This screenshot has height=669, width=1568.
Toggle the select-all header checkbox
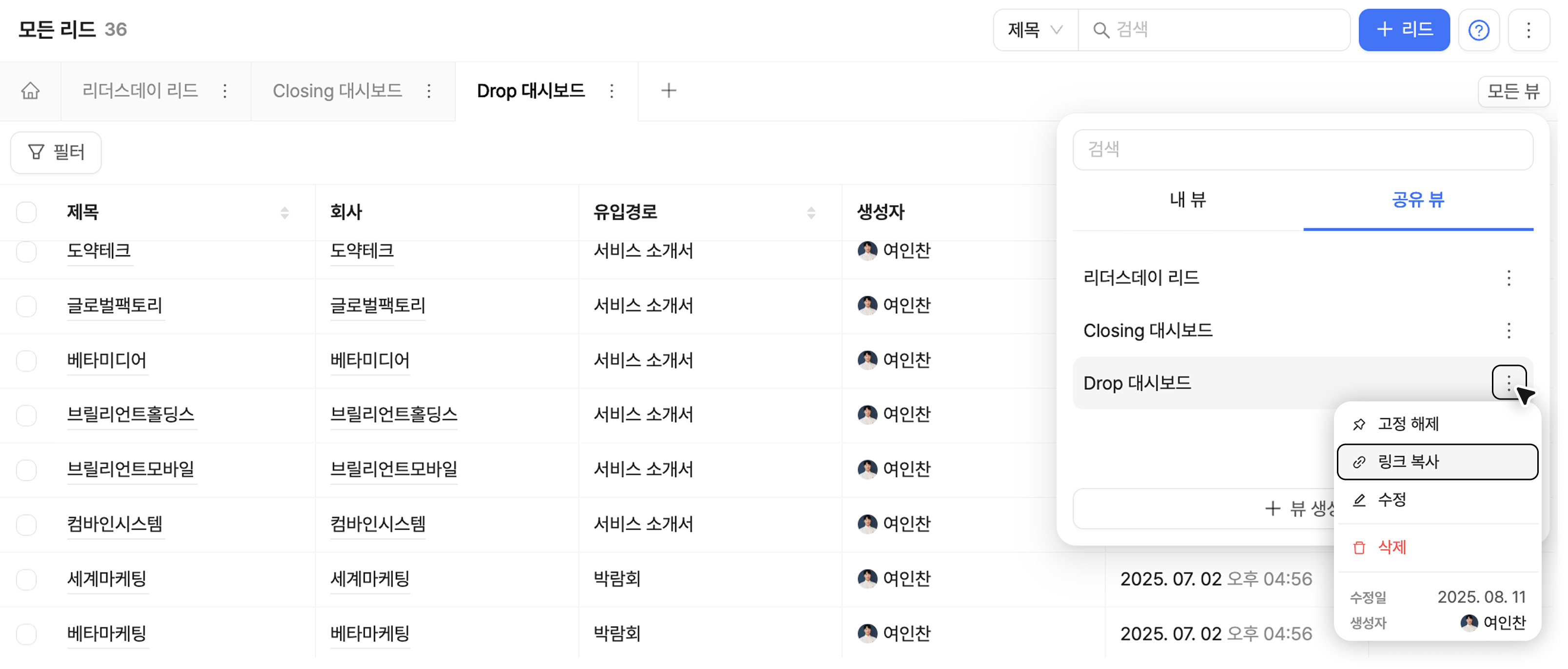26,212
